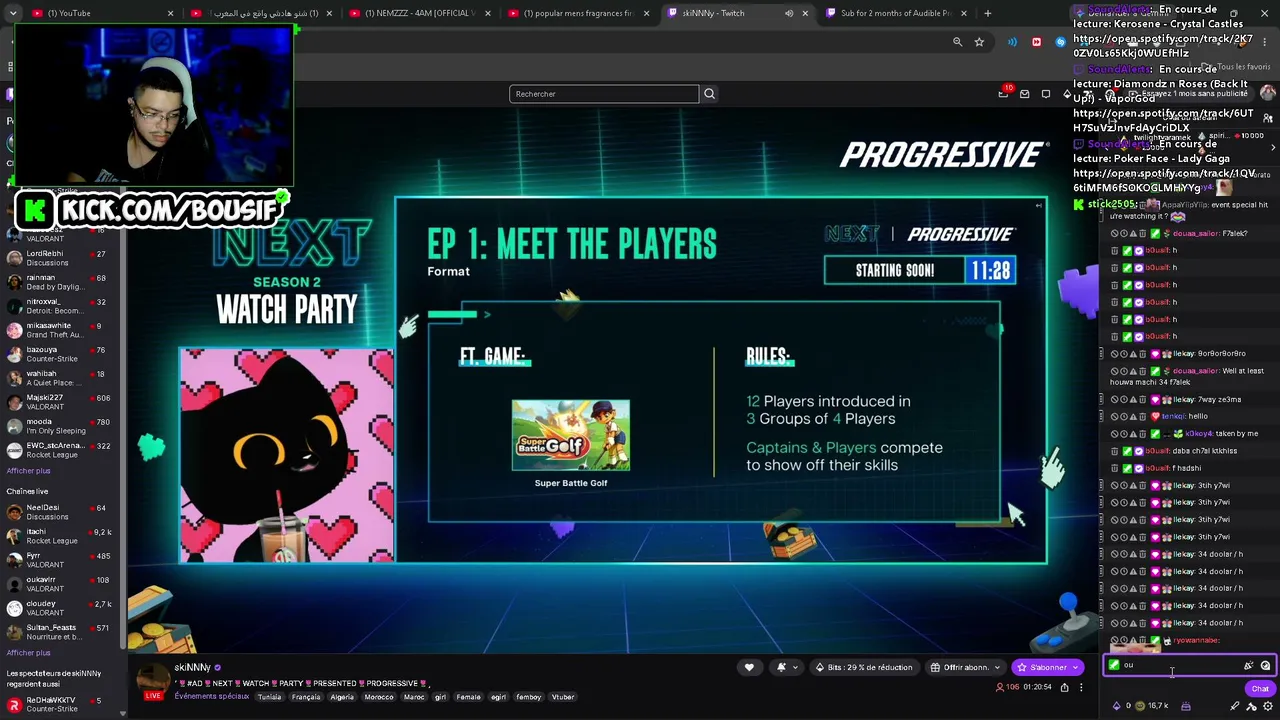Open wahibah channel in sidebar
This screenshot has height=720, width=1280.
tap(60, 378)
